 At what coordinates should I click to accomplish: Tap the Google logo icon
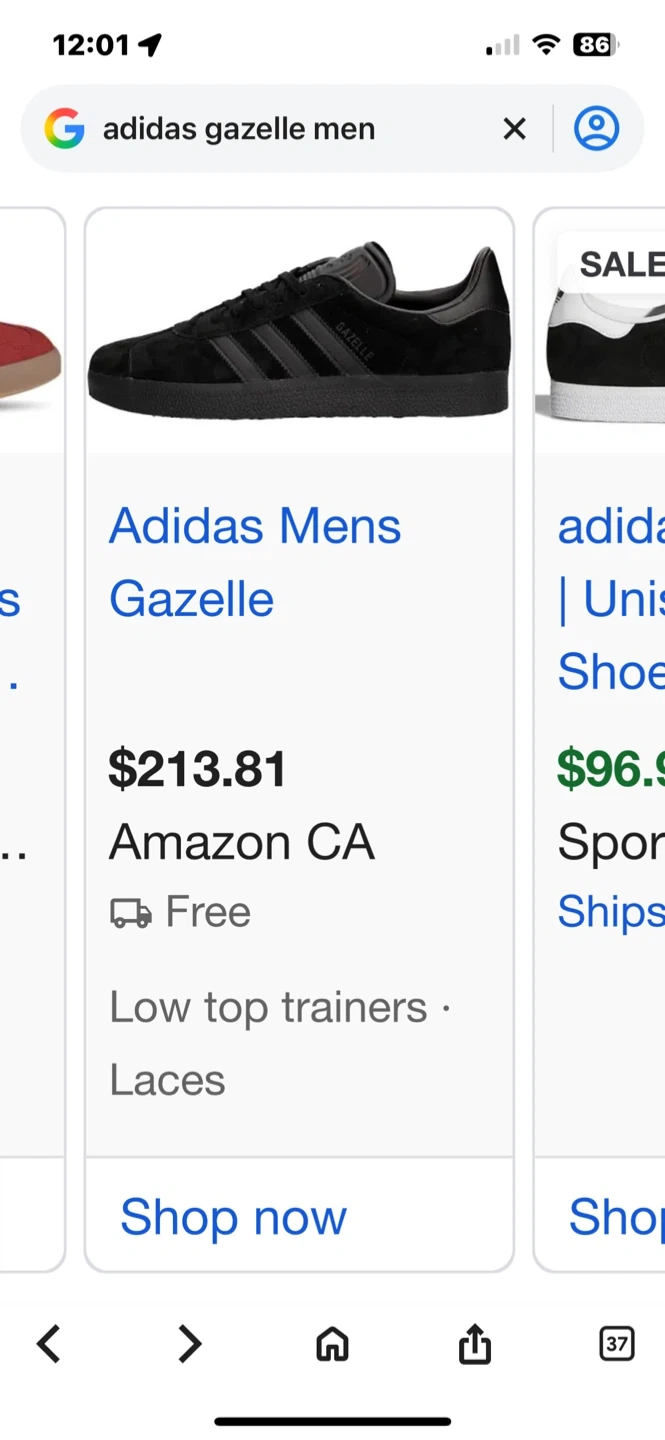tap(64, 129)
